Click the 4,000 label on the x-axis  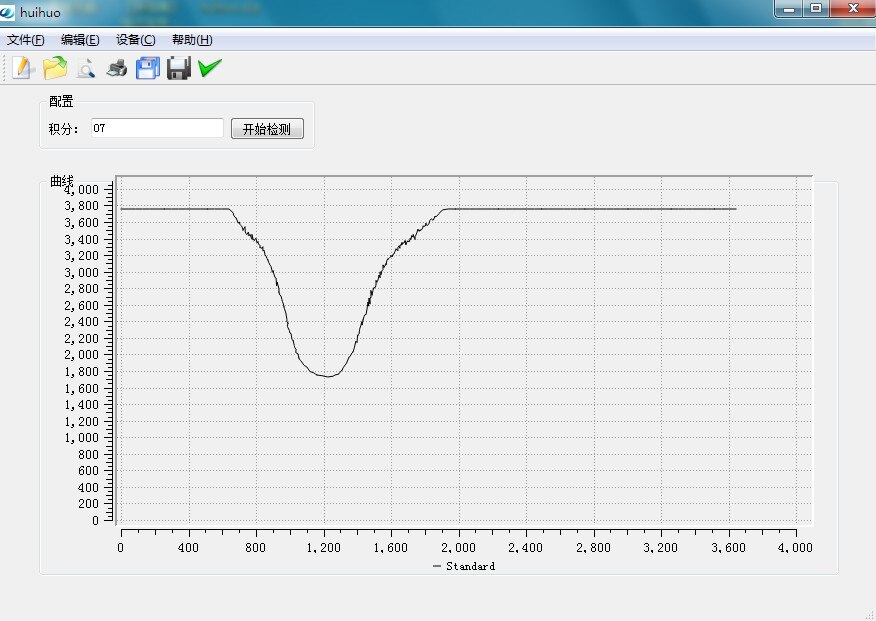(x=795, y=548)
